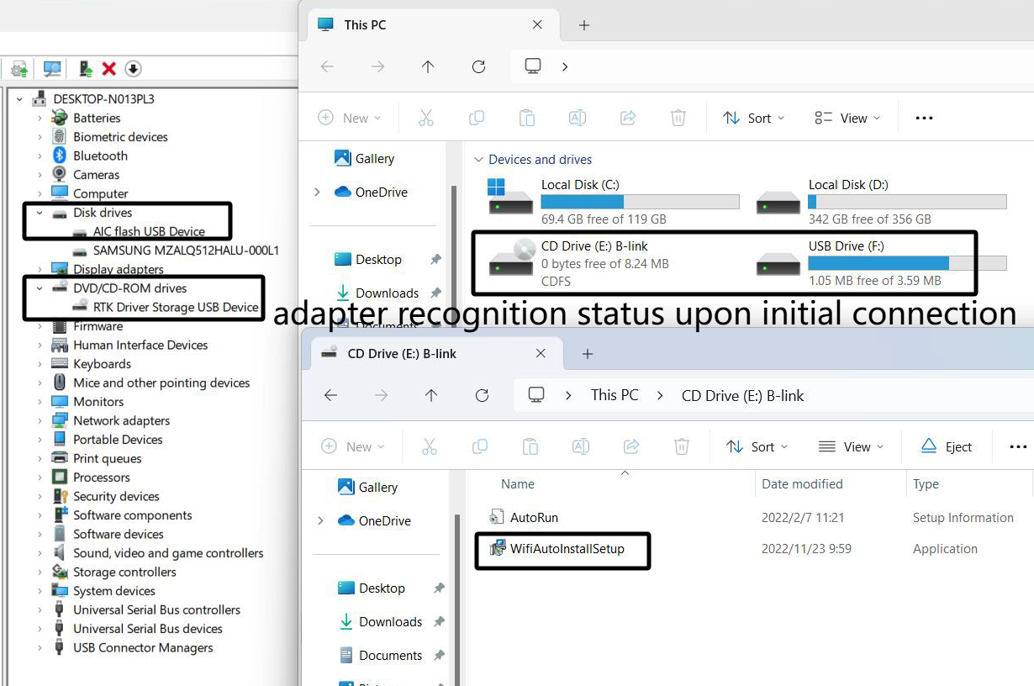1034x686 pixels.
Task: Click the red X uninstall device icon
Action: tap(109, 69)
